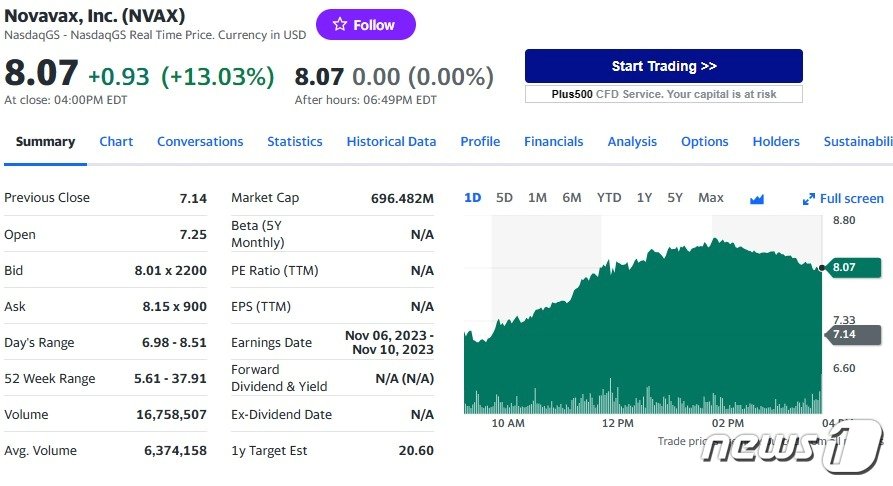The width and height of the screenshot is (893, 486).
Task: Open the Financials tab
Action: click(x=553, y=141)
